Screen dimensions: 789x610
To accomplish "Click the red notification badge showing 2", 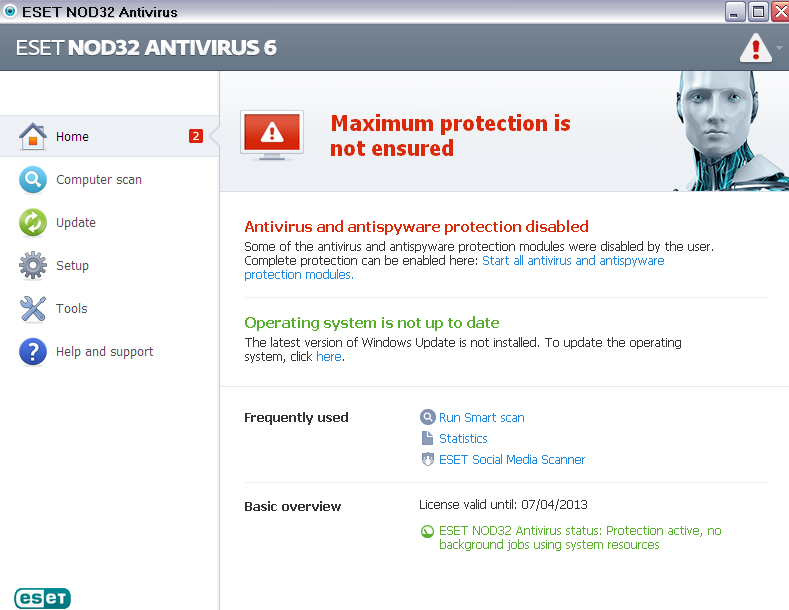I will 196,136.
